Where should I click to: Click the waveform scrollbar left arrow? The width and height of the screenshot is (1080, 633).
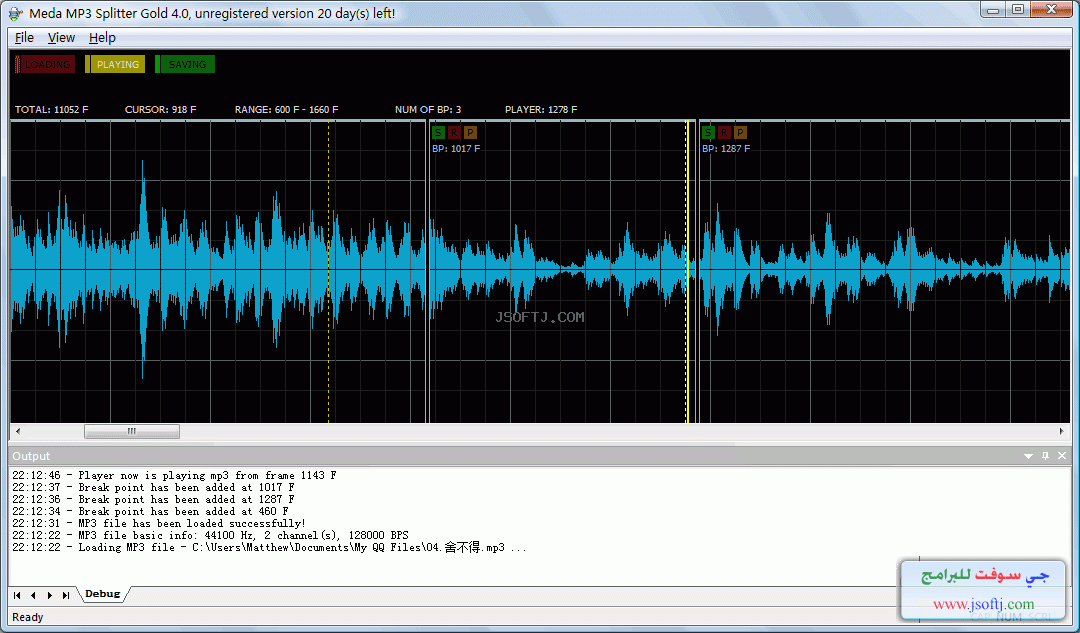(x=18, y=431)
